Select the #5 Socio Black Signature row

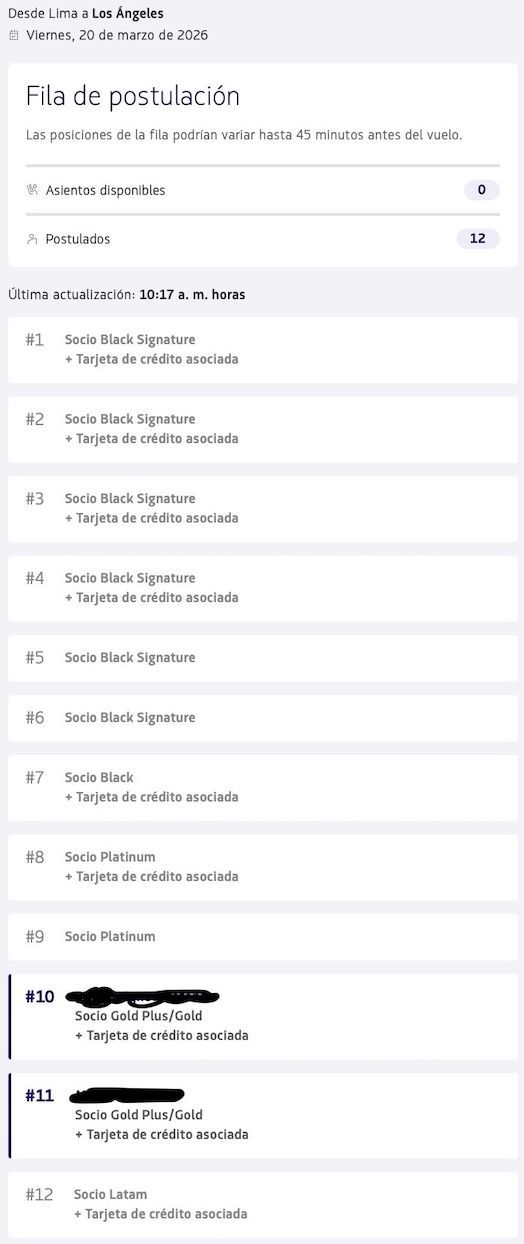(x=263, y=658)
